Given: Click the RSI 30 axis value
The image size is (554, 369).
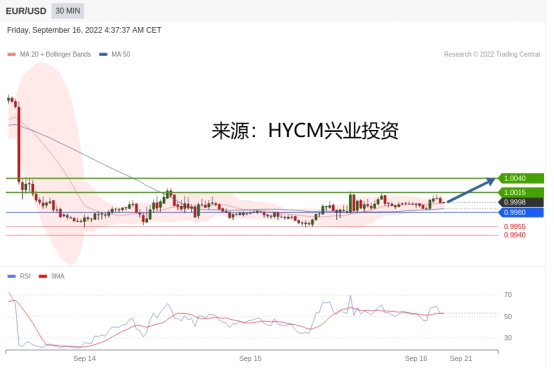Looking at the screenshot, I should 508,338.
